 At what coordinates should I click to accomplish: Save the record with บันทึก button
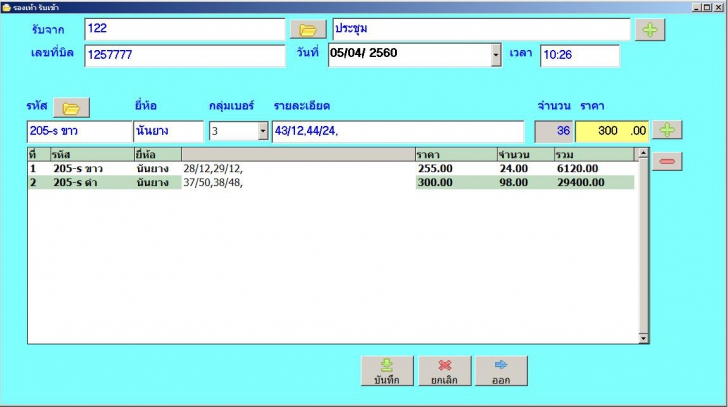(x=387, y=371)
